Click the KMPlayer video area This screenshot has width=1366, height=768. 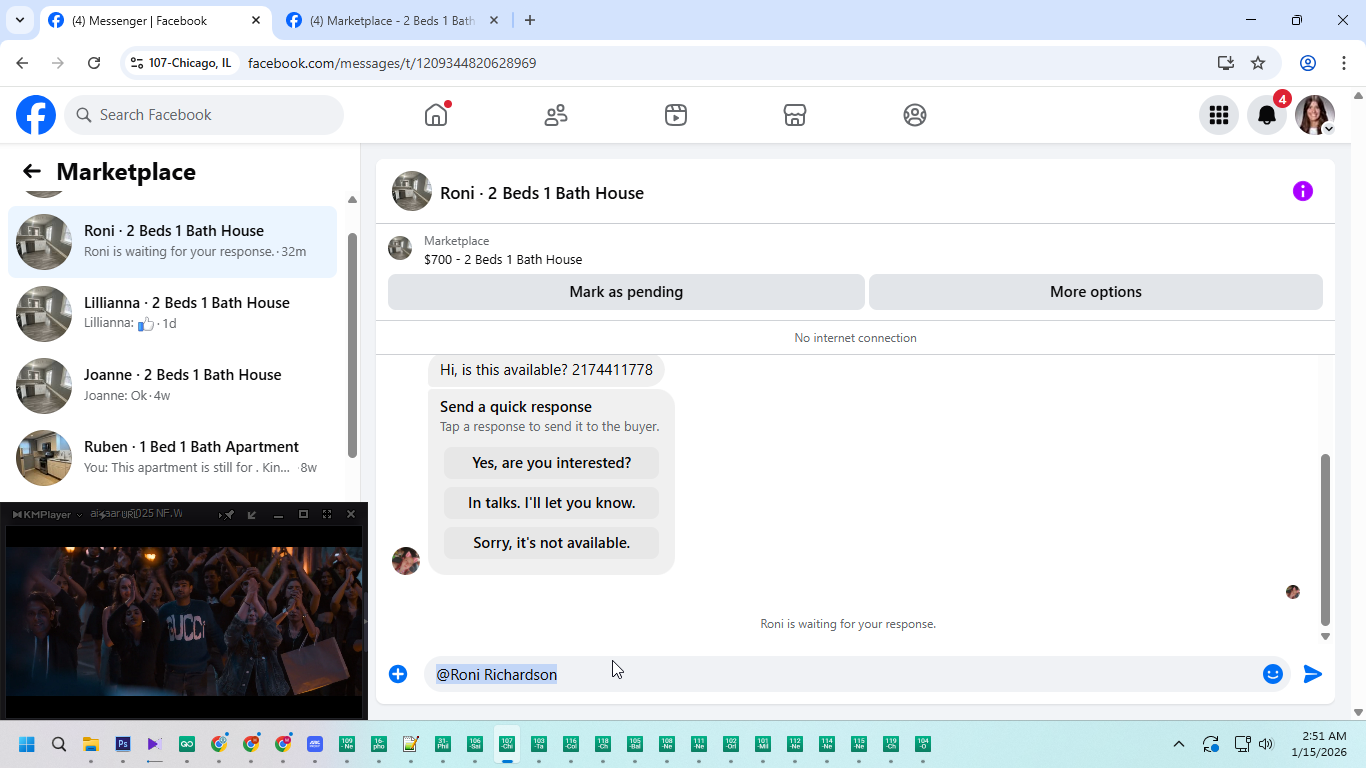click(x=184, y=621)
